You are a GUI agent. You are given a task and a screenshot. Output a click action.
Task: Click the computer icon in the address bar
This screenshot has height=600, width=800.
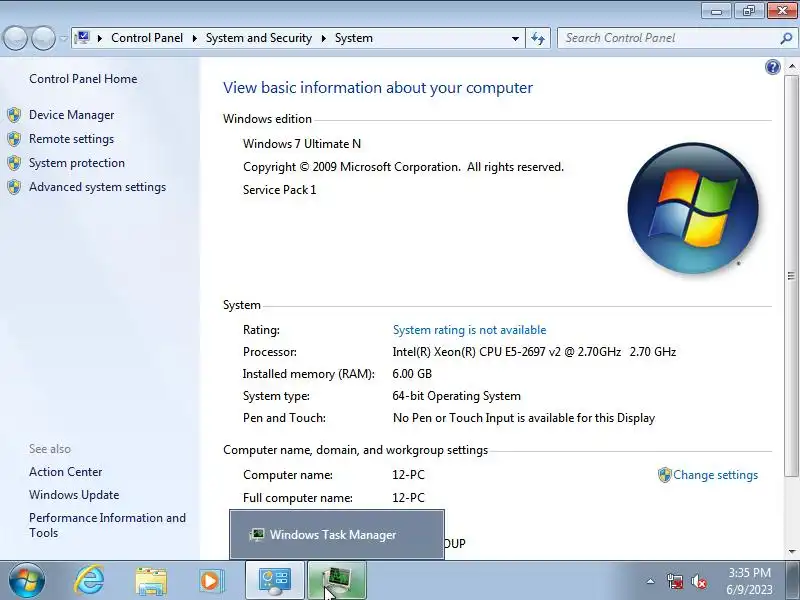(x=82, y=38)
